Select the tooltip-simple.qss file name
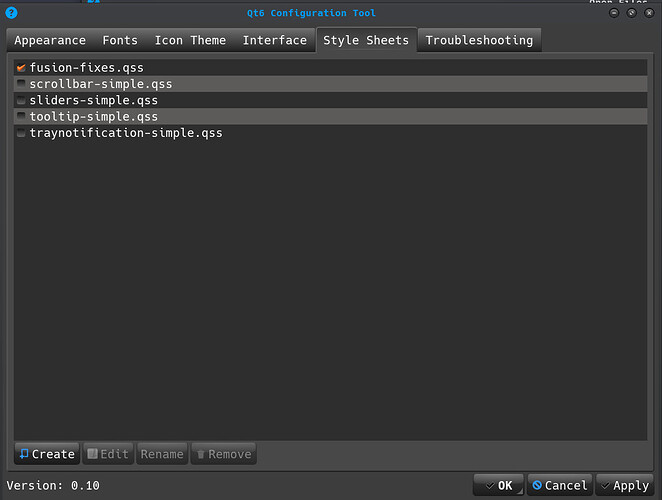This screenshot has width=662, height=500. click(x=93, y=117)
